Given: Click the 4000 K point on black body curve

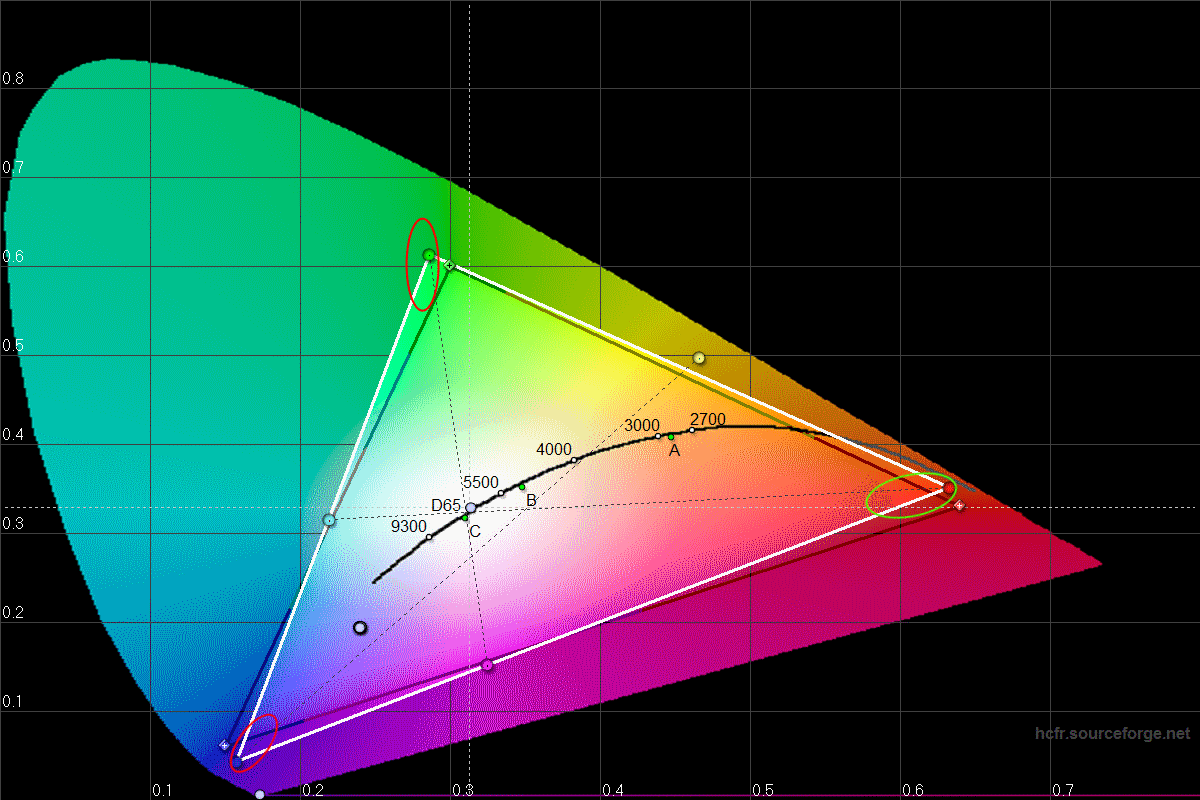Looking at the screenshot, I should point(574,460).
